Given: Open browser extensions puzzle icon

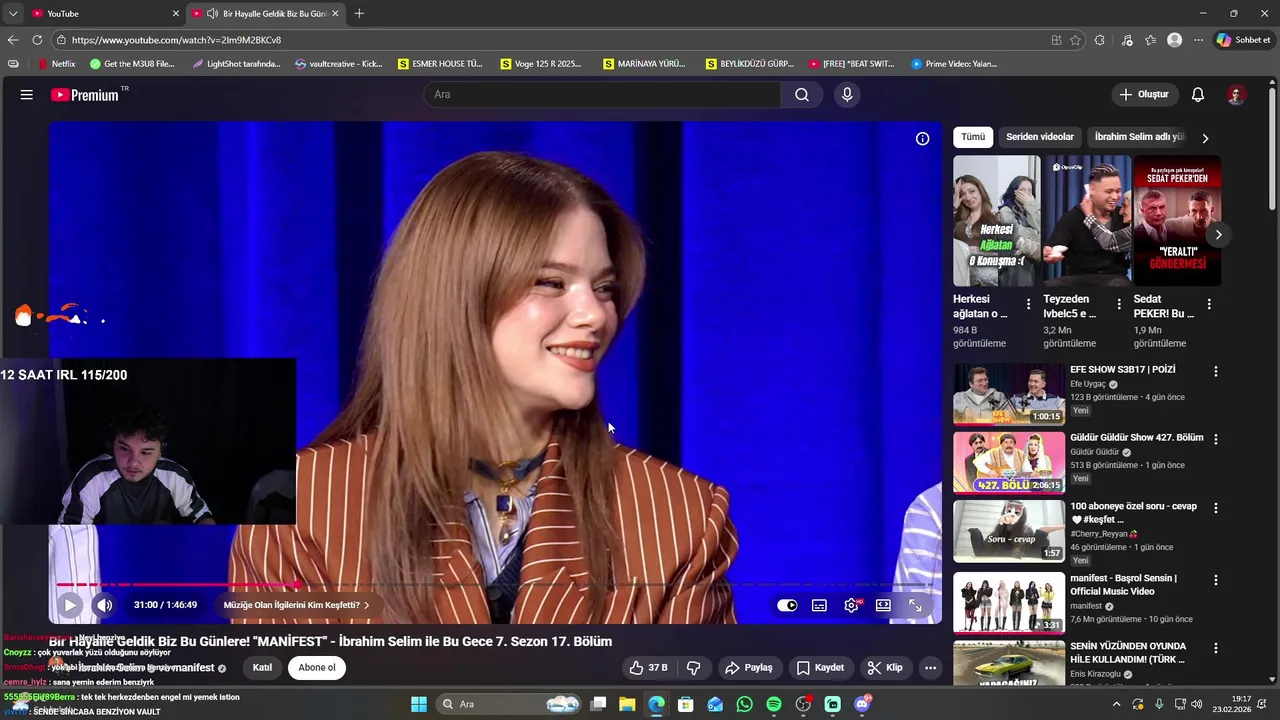Looking at the screenshot, I should [x=1100, y=40].
